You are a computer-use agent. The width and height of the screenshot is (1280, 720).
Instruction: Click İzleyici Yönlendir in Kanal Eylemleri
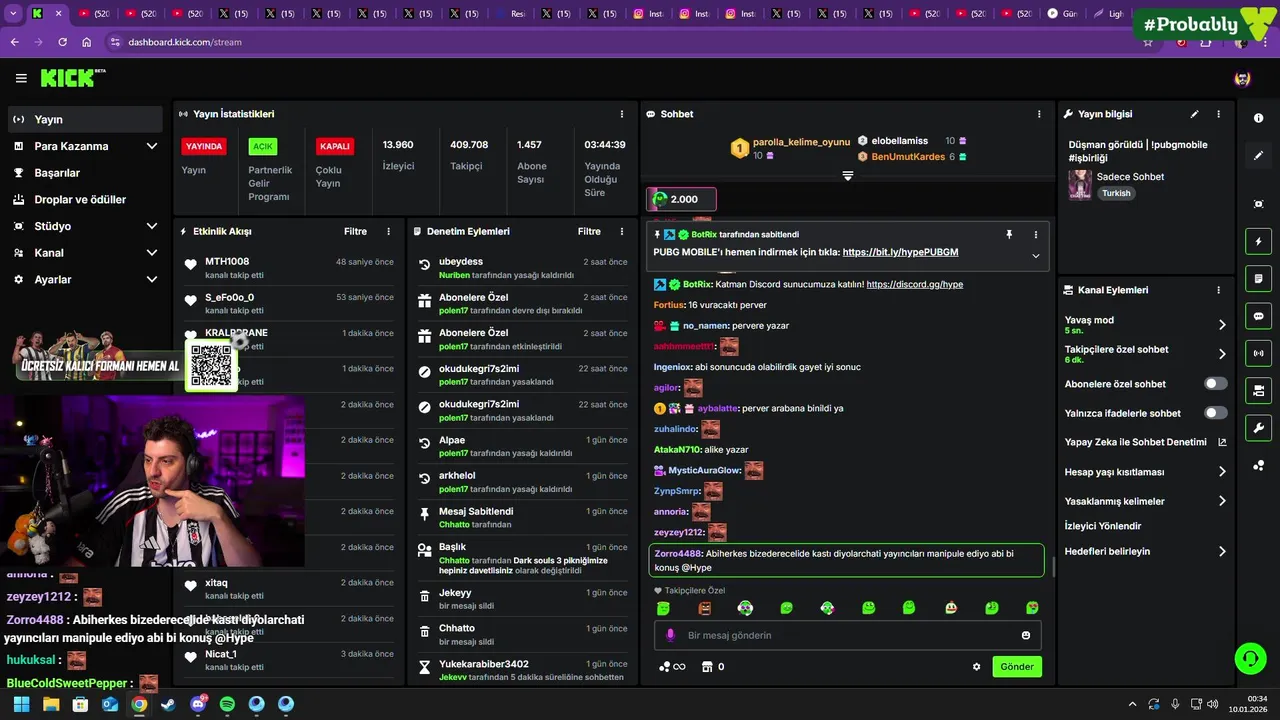pos(1103,526)
